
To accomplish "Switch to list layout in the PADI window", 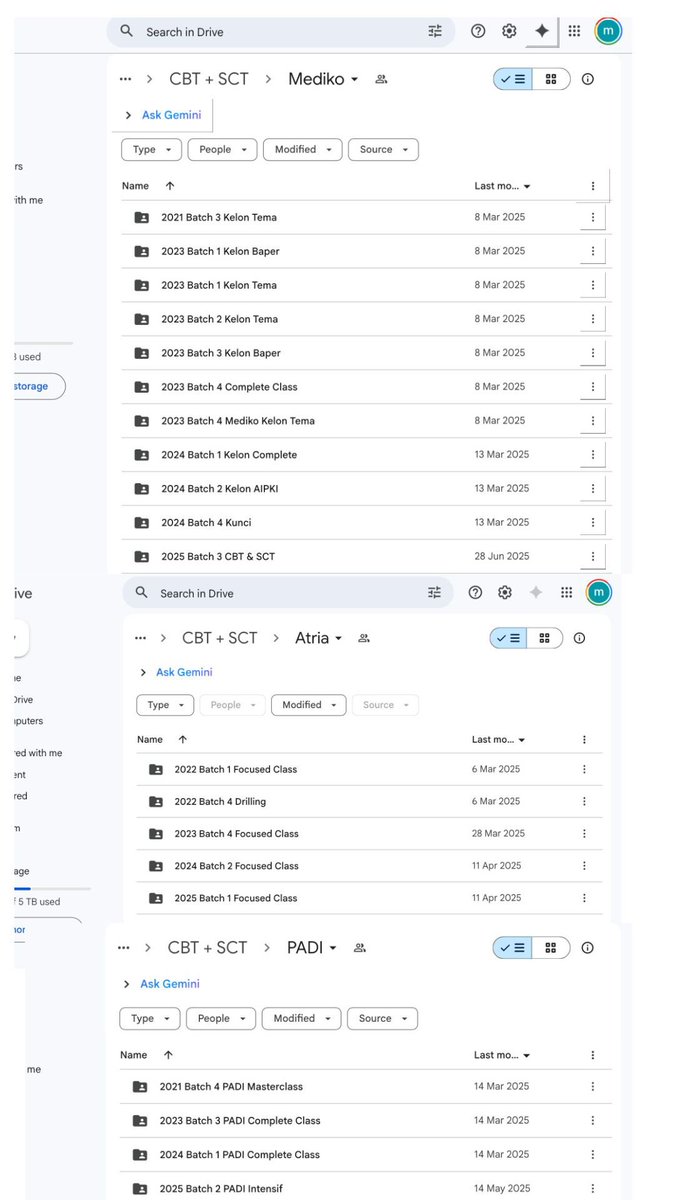I will pos(512,948).
